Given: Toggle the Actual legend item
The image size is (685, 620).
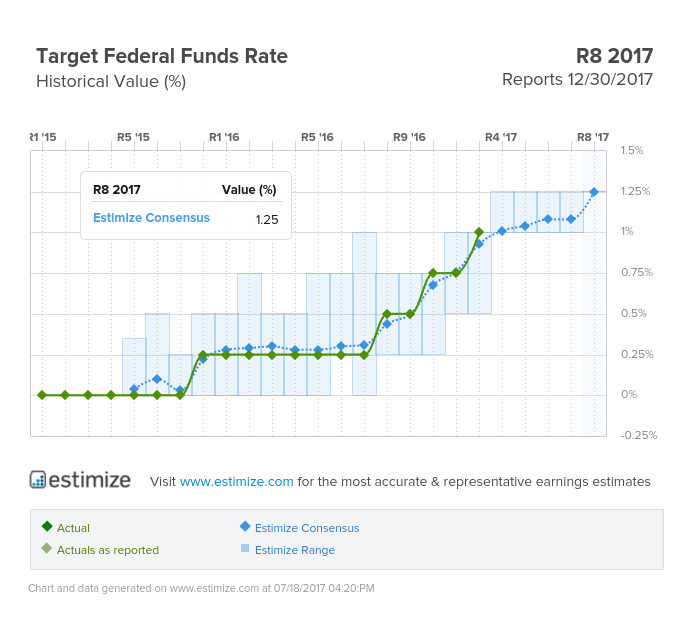Looking at the screenshot, I should (66, 527).
